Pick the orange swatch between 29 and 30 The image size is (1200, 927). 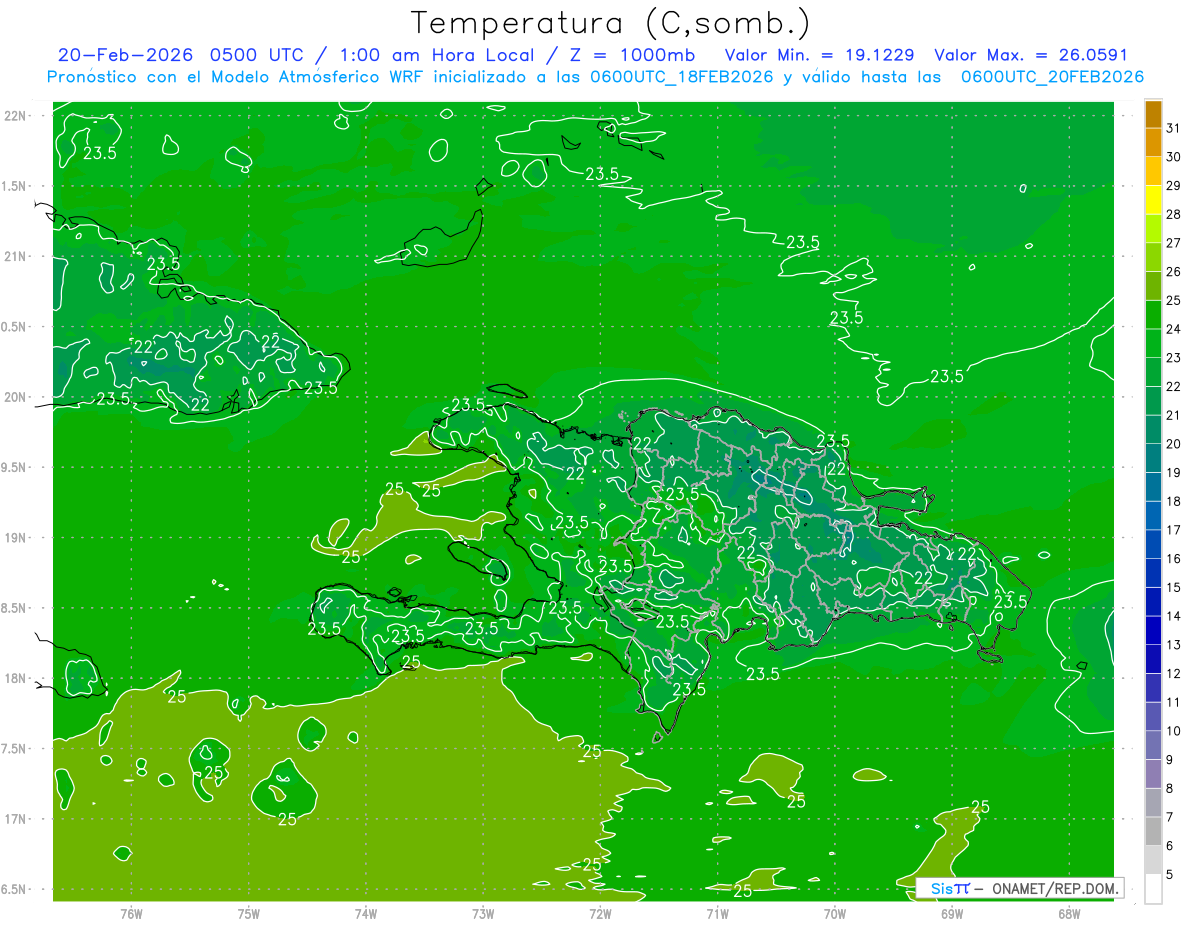1153,171
